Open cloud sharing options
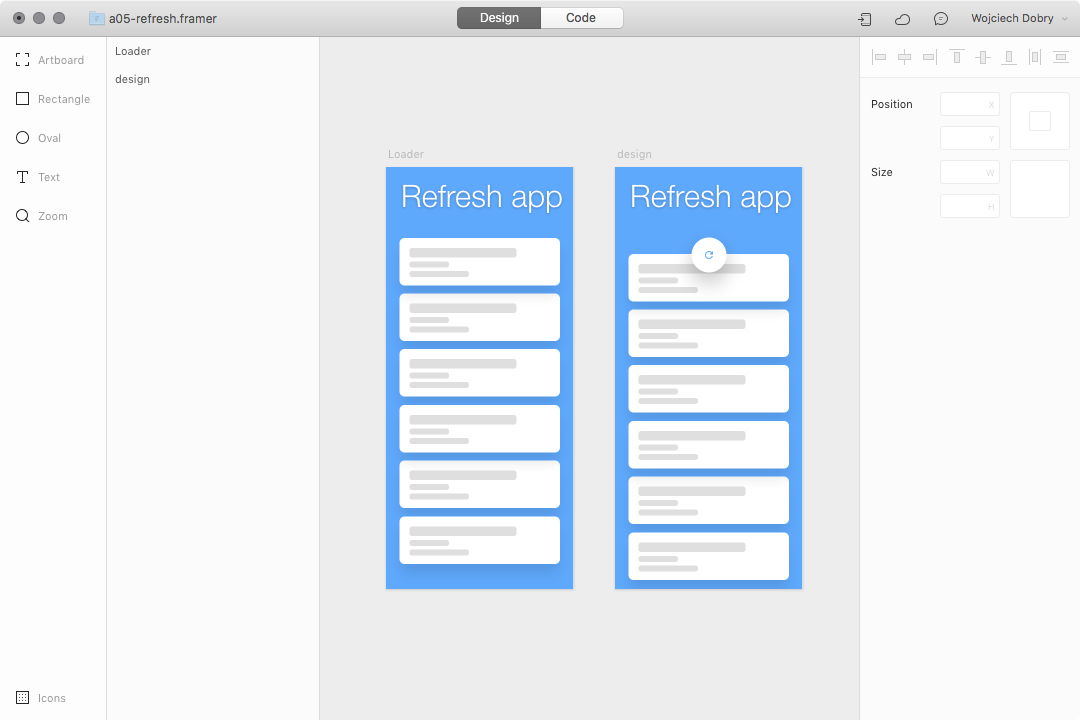The width and height of the screenshot is (1080, 720). click(902, 19)
